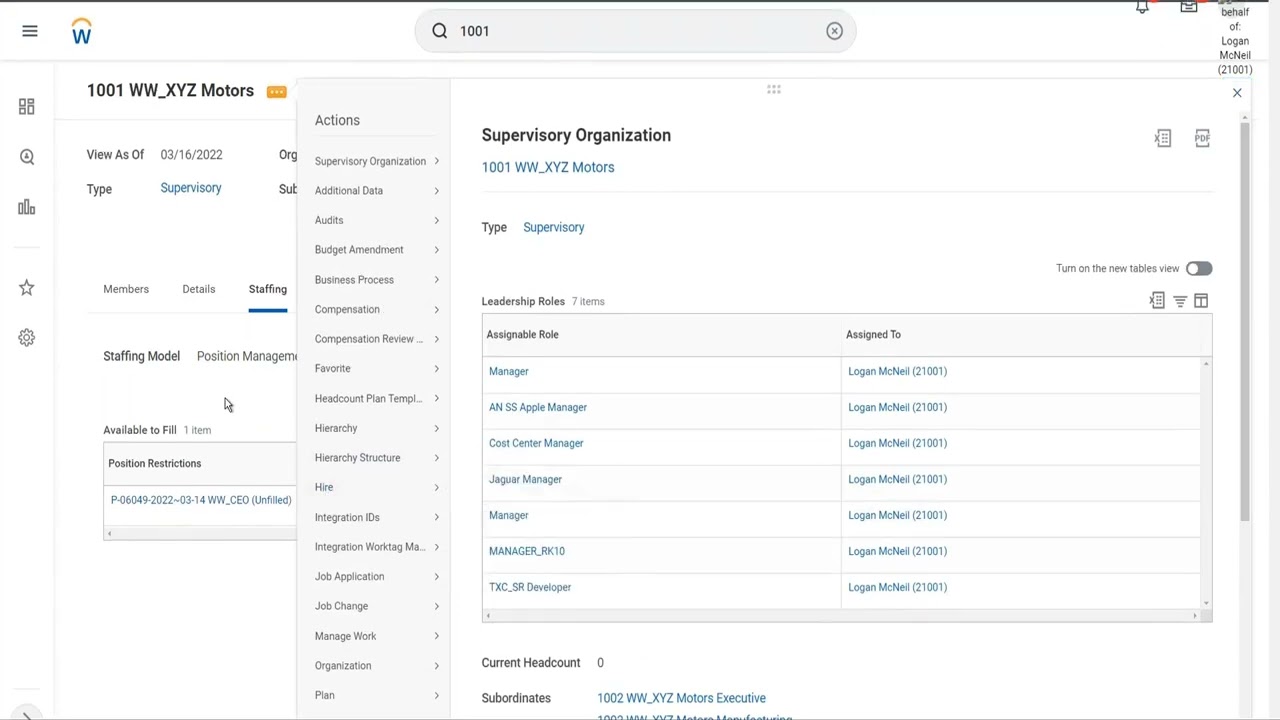Viewport: 1280px width, 720px height.
Task: Open Manage Work menu item
Action: click(376, 636)
